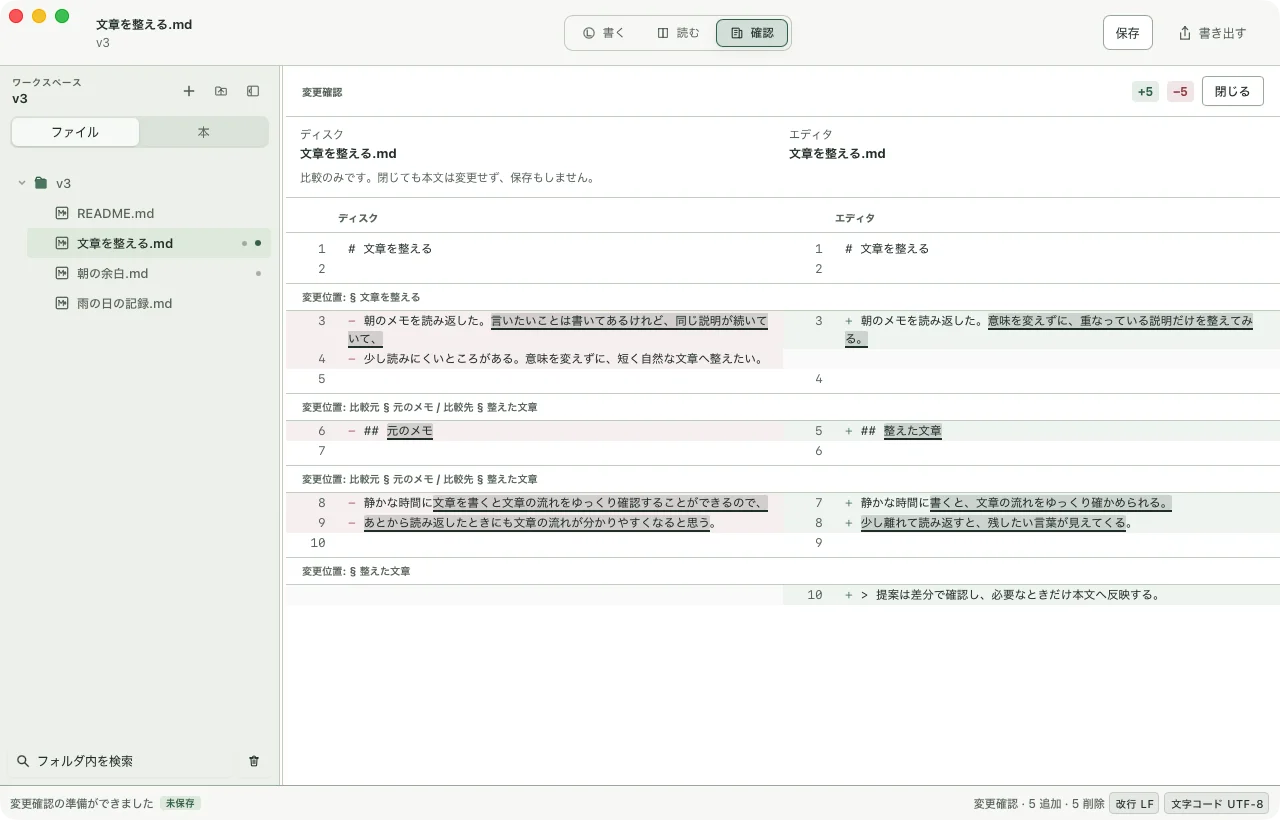The height and width of the screenshot is (820, 1280).
Task: Click the 変更確認 panel title
Action: pos(322,92)
